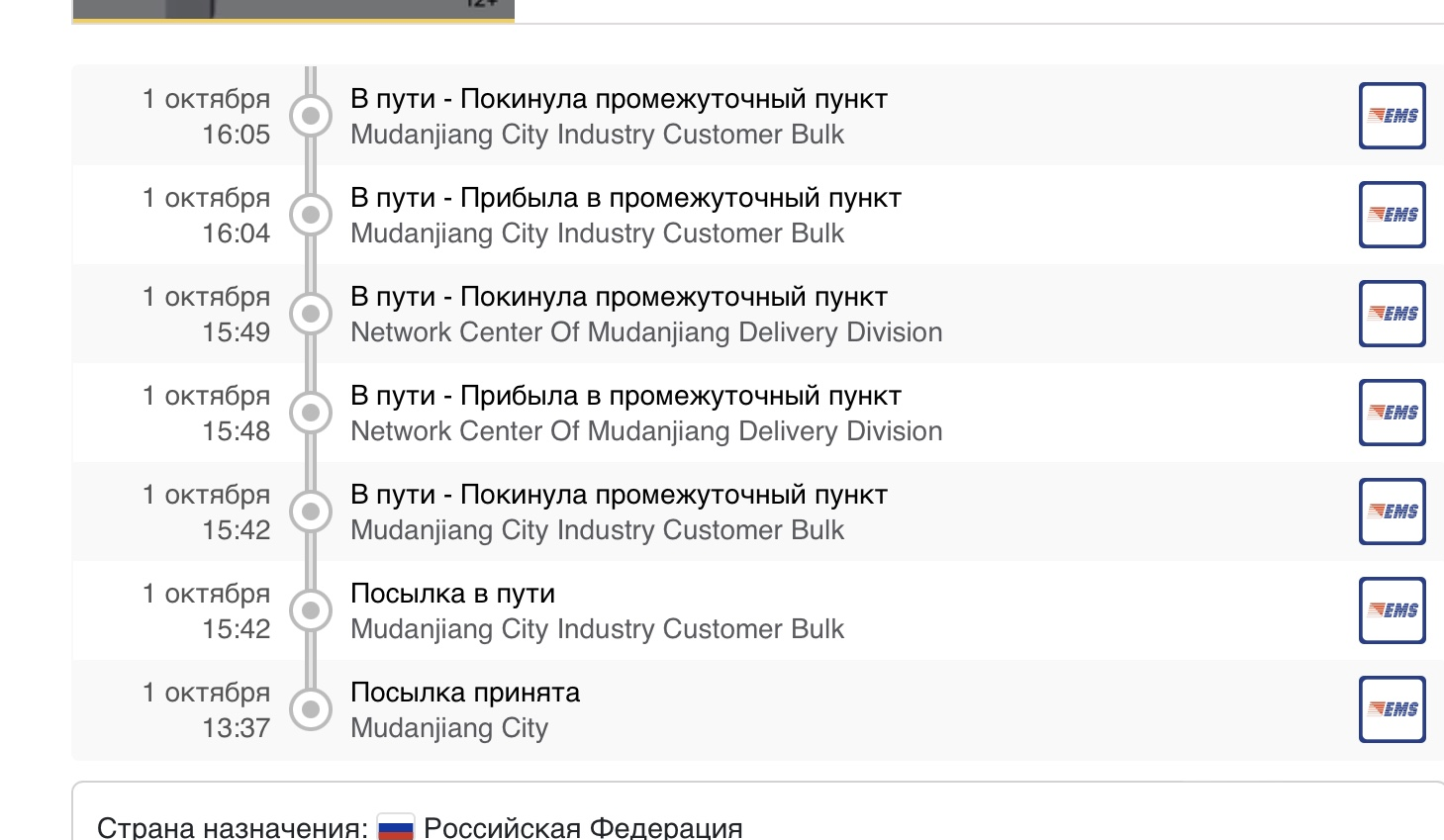Viewport: 1444px width, 840px height.
Task: Select timeline marker for Посылка принята
Action: click(x=311, y=709)
